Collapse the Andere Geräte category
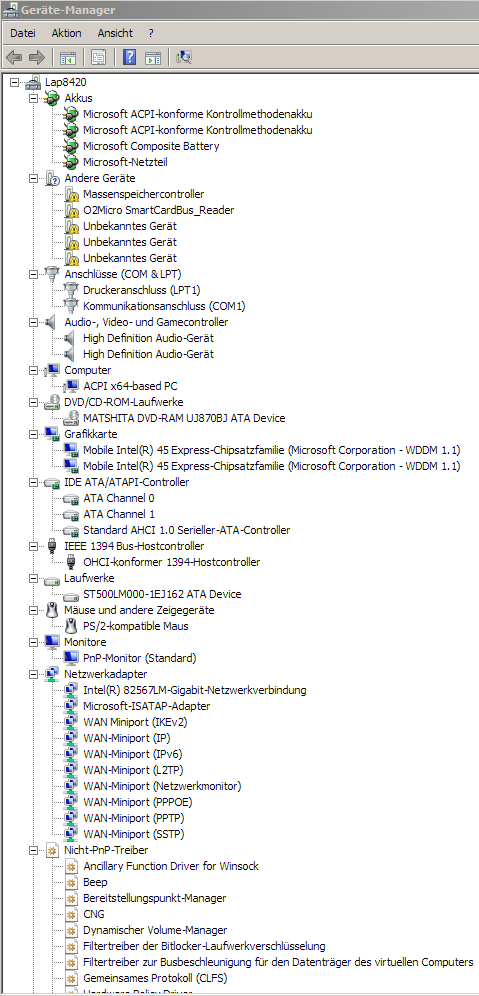479x996 pixels. [33, 178]
